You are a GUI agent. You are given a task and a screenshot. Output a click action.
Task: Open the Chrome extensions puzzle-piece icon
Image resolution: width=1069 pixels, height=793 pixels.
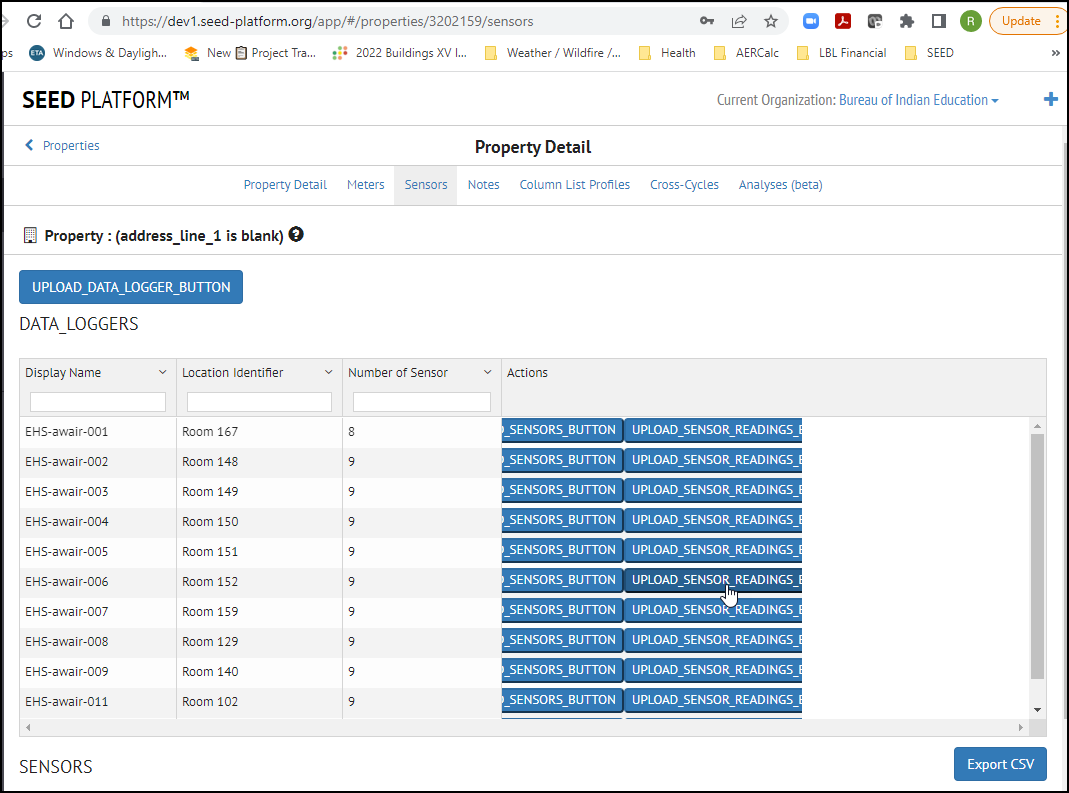(906, 20)
